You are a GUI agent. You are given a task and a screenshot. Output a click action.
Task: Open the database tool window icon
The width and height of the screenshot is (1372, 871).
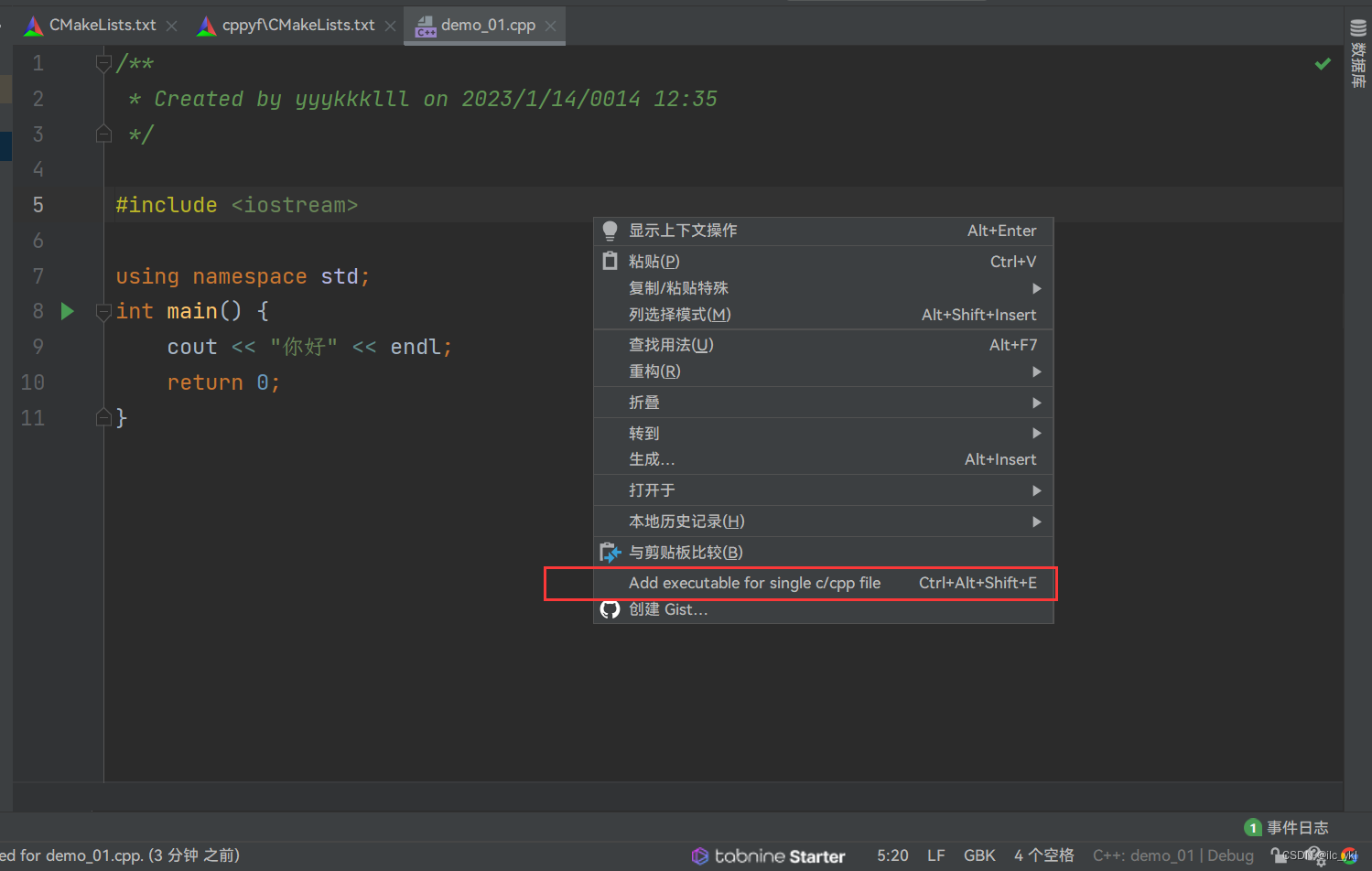[x=1358, y=29]
